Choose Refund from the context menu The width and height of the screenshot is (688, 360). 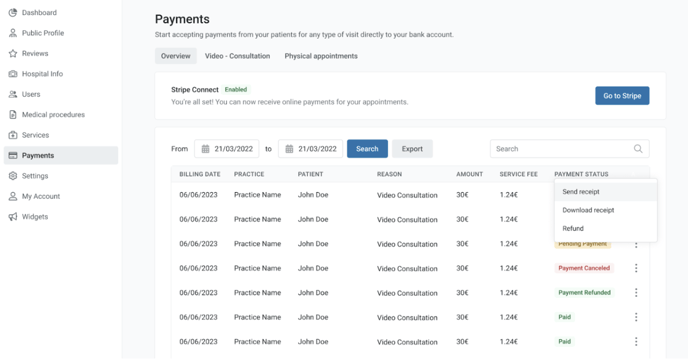(x=606, y=229)
